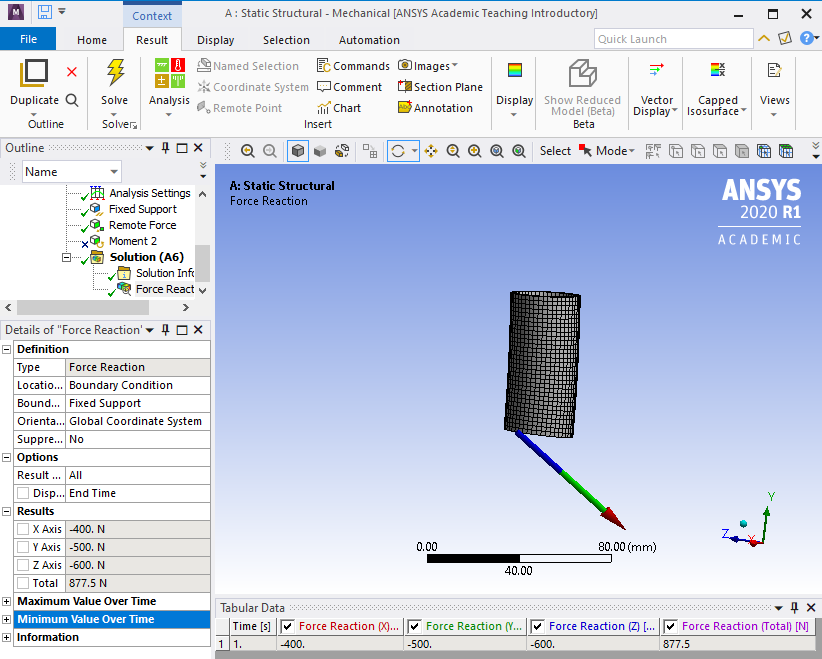Click the Duplicate outline icon

(x=34, y=74)
